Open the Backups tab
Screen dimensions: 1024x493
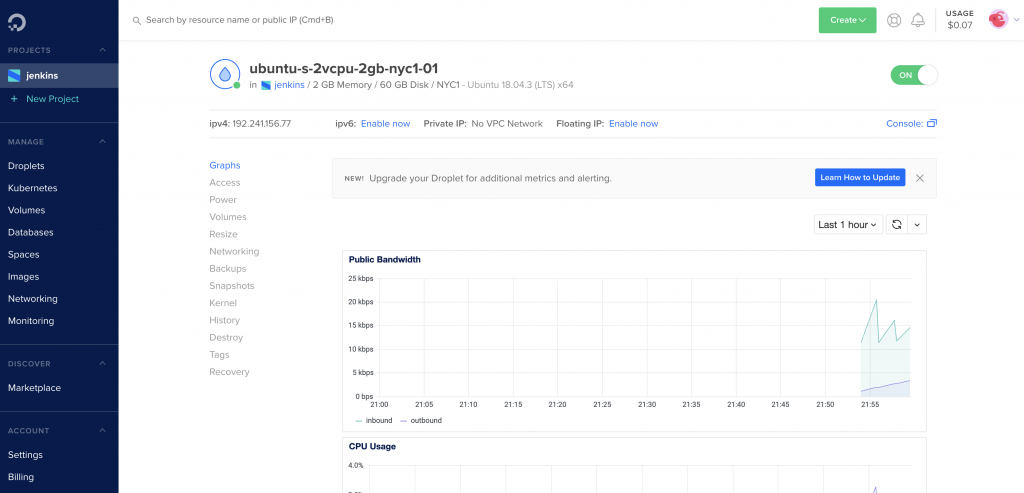[x=228, y=268]
